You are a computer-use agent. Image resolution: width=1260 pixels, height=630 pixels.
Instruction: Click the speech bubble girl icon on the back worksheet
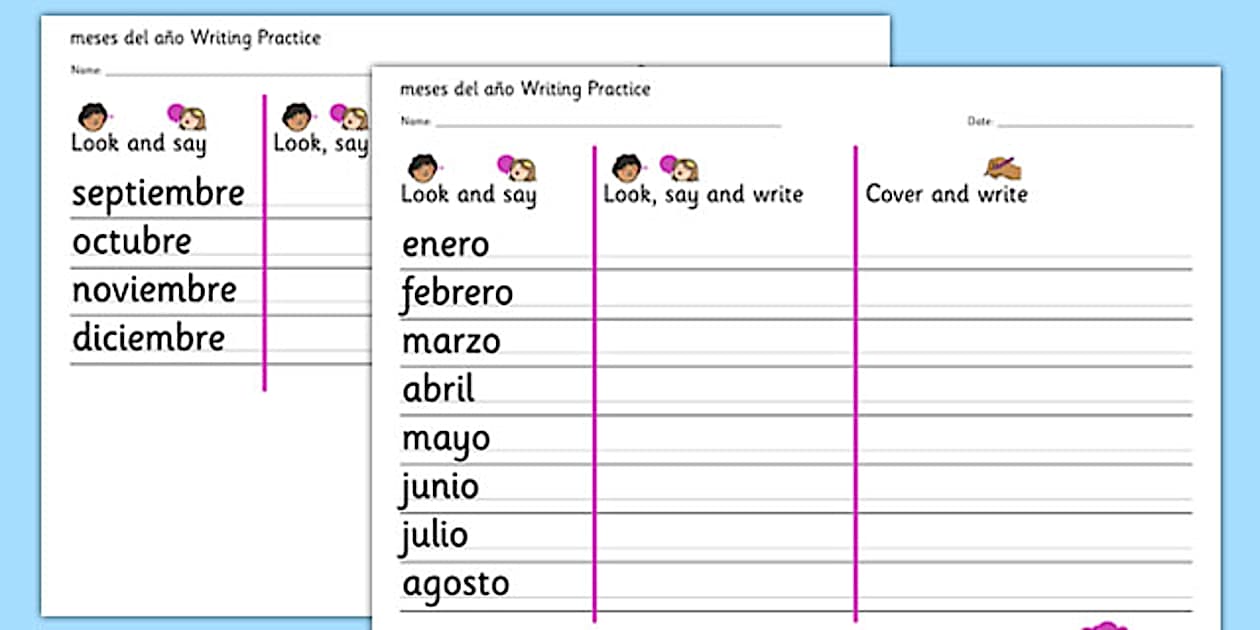coord(186,117)
